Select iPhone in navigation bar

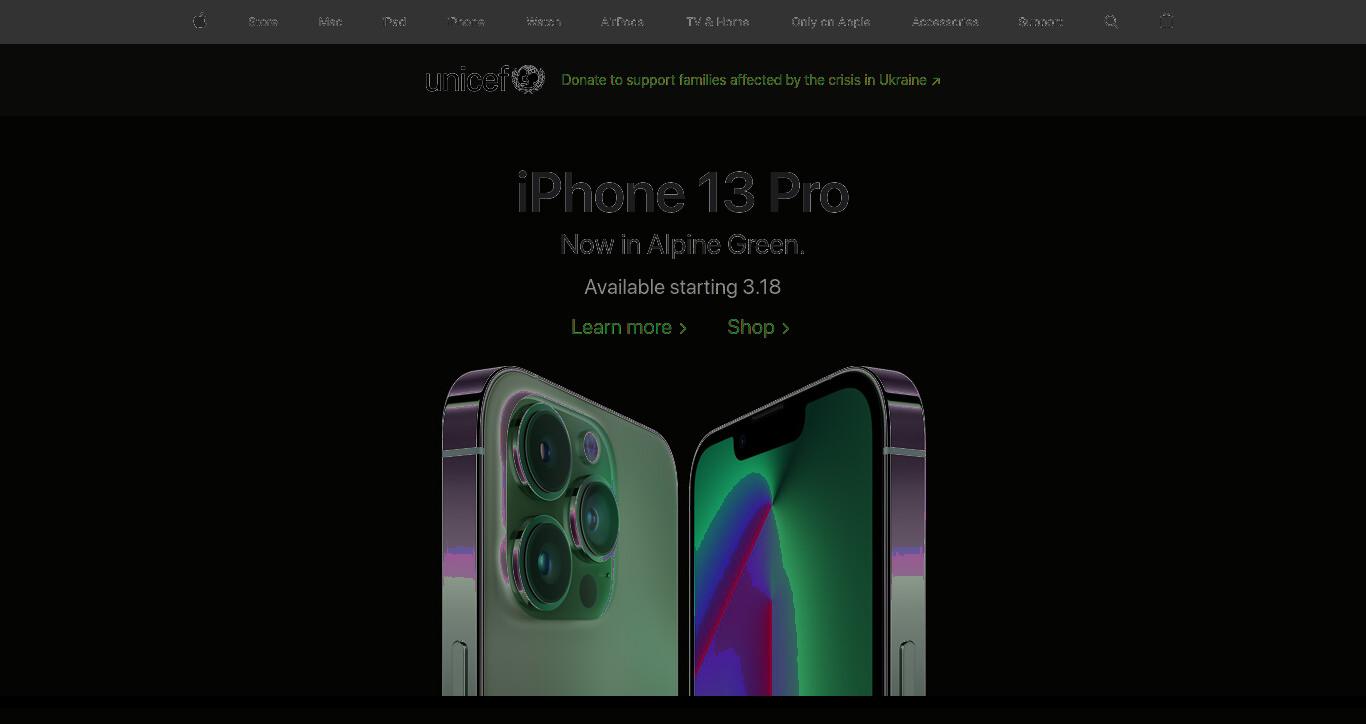pos(466,22)
